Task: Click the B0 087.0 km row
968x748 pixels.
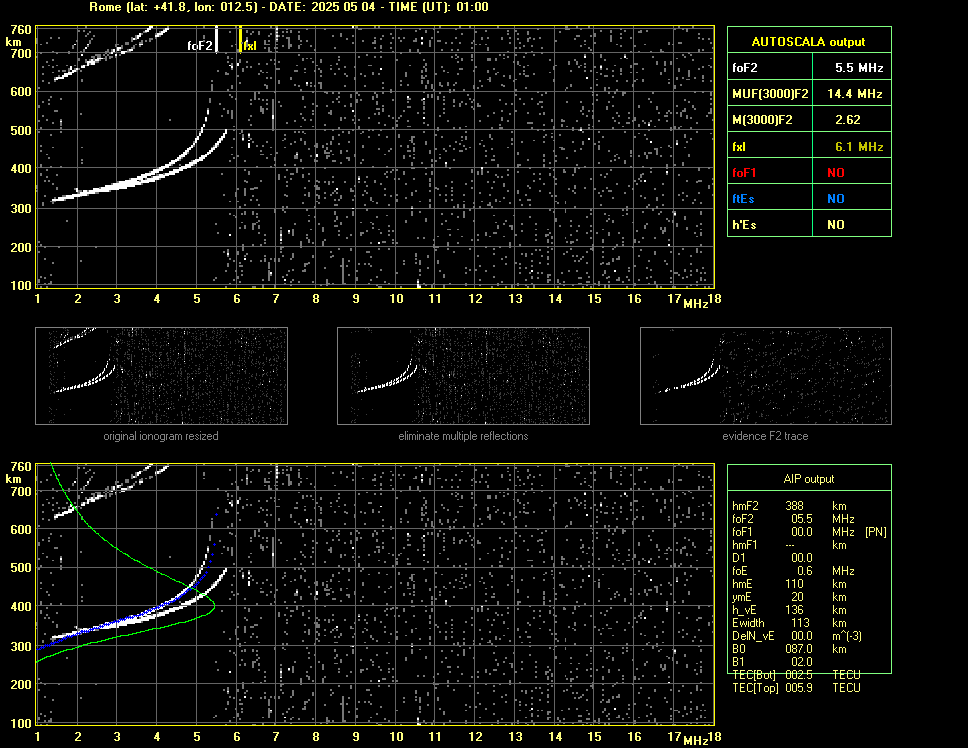Action: [x=788, y=649]
